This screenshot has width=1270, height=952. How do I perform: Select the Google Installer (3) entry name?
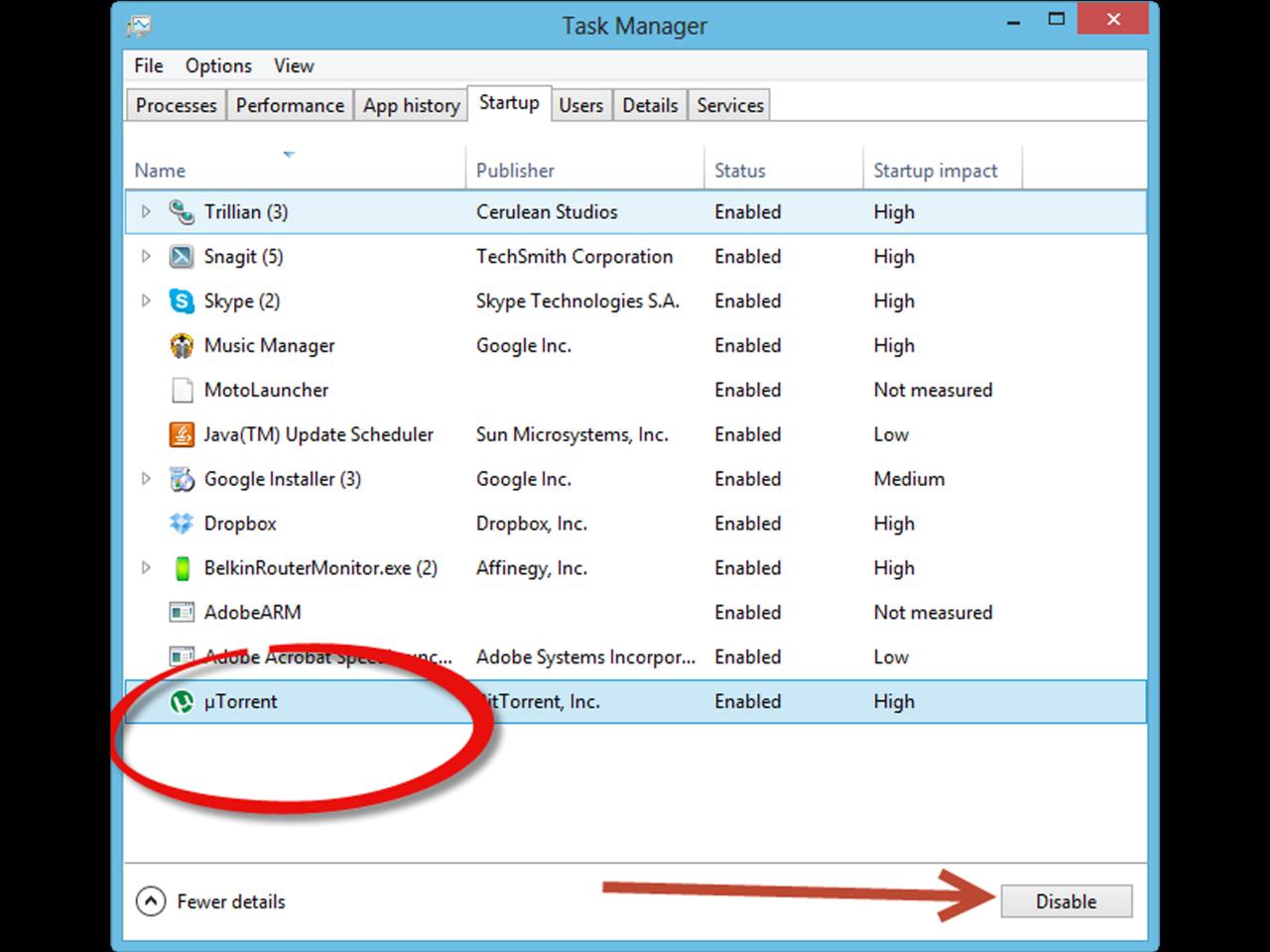pos(282,479)
